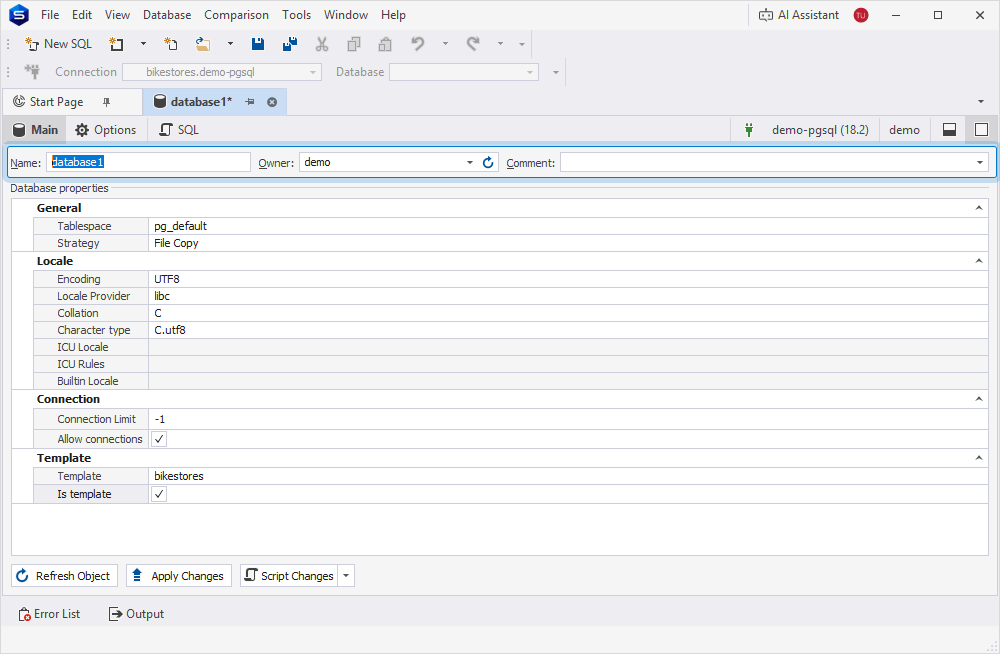
Task: Open the Connection combo box
Action: point(222,72)
